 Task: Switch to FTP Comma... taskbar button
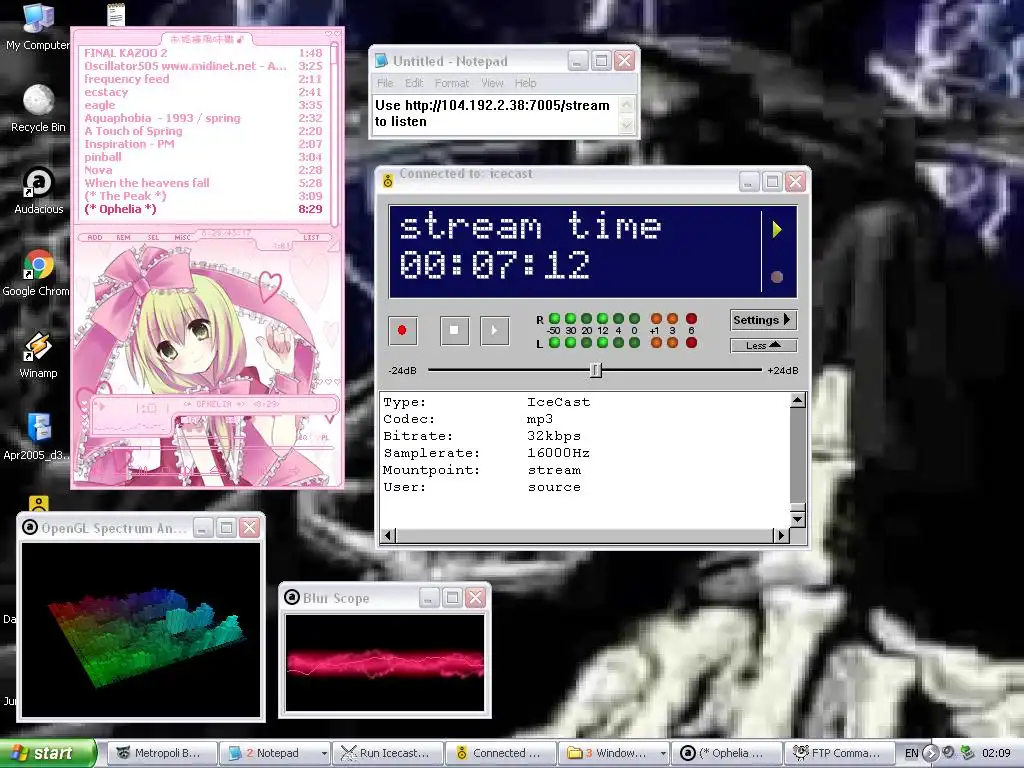839,753
